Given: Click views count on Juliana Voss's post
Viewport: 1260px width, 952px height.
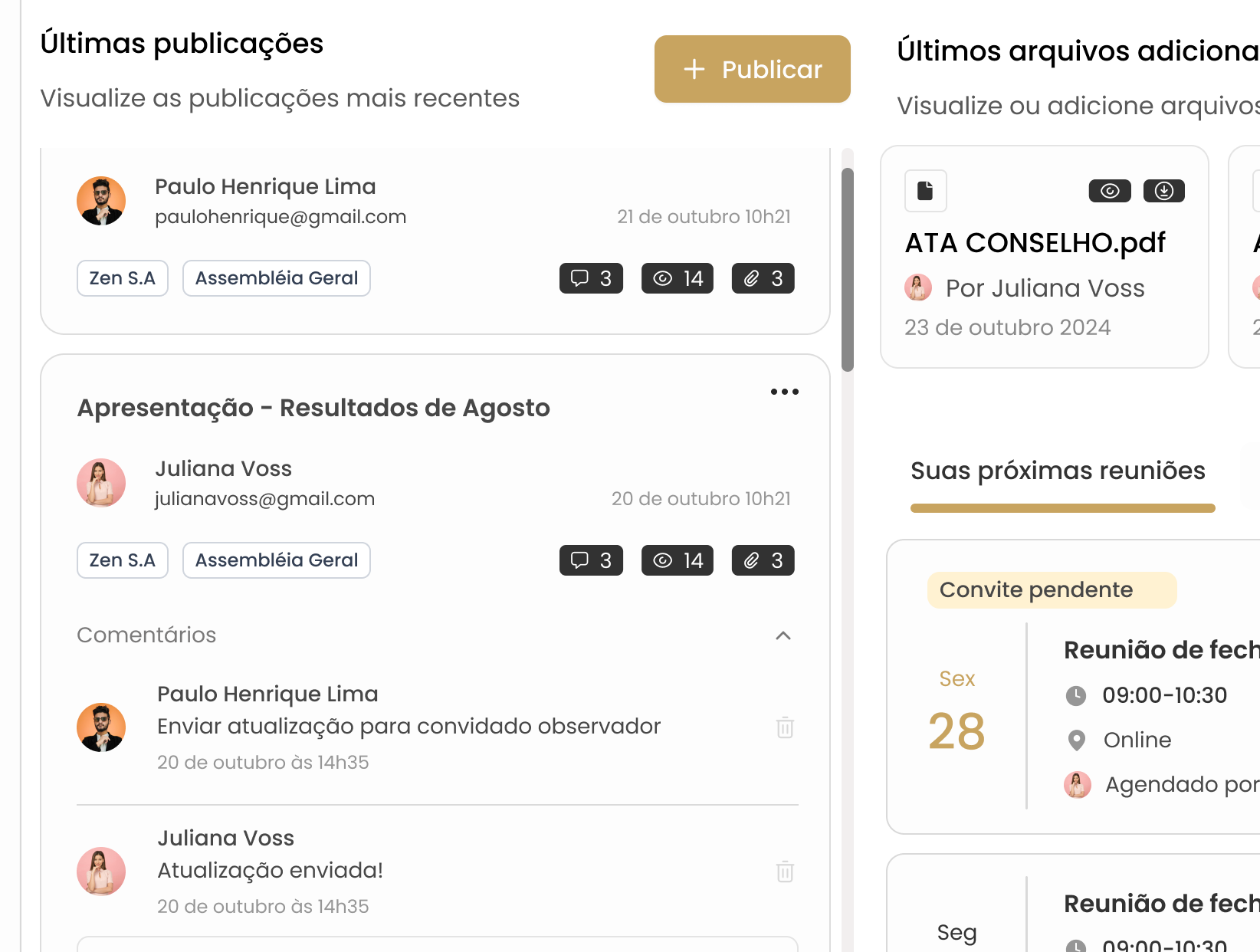Looking at the screenshot, I should click(x=677, y=560).
